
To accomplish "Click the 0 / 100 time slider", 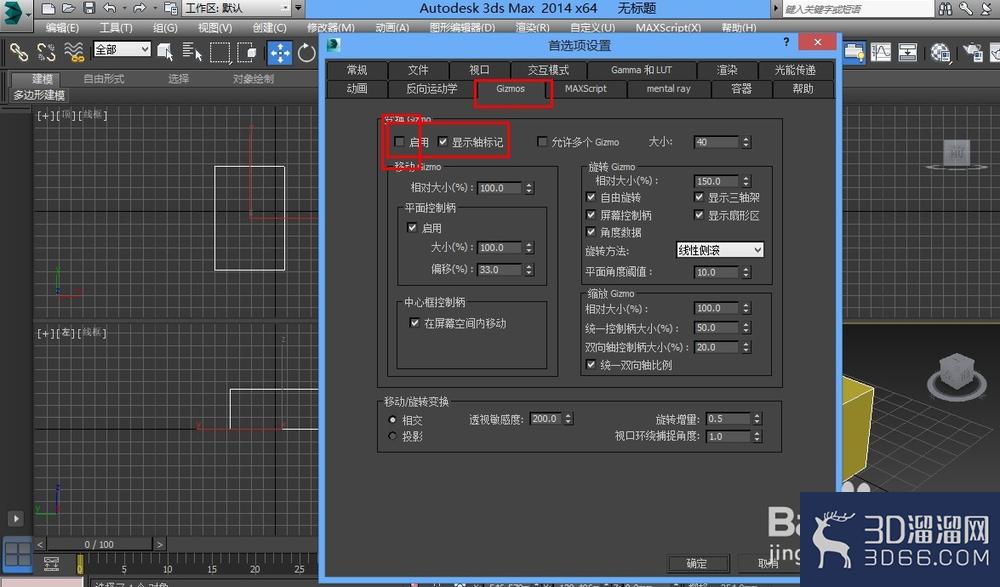I will coord(99,544).
